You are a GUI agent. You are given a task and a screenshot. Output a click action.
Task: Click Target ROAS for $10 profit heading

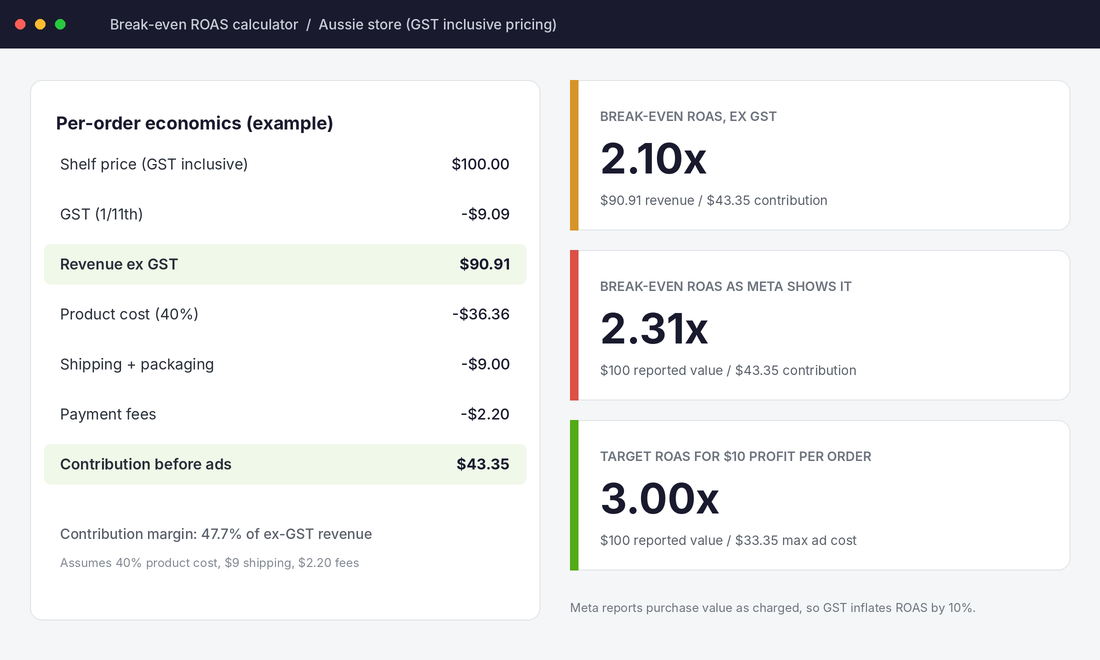pyautogui.click(x=736, y=457)
